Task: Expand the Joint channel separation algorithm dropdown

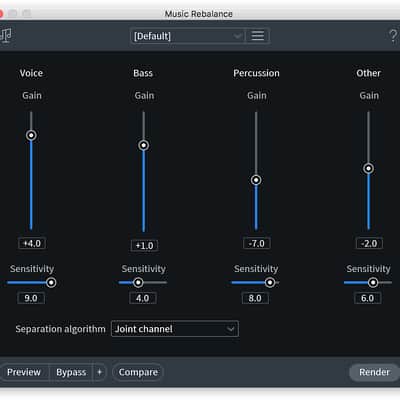Action: coord(175,329)
